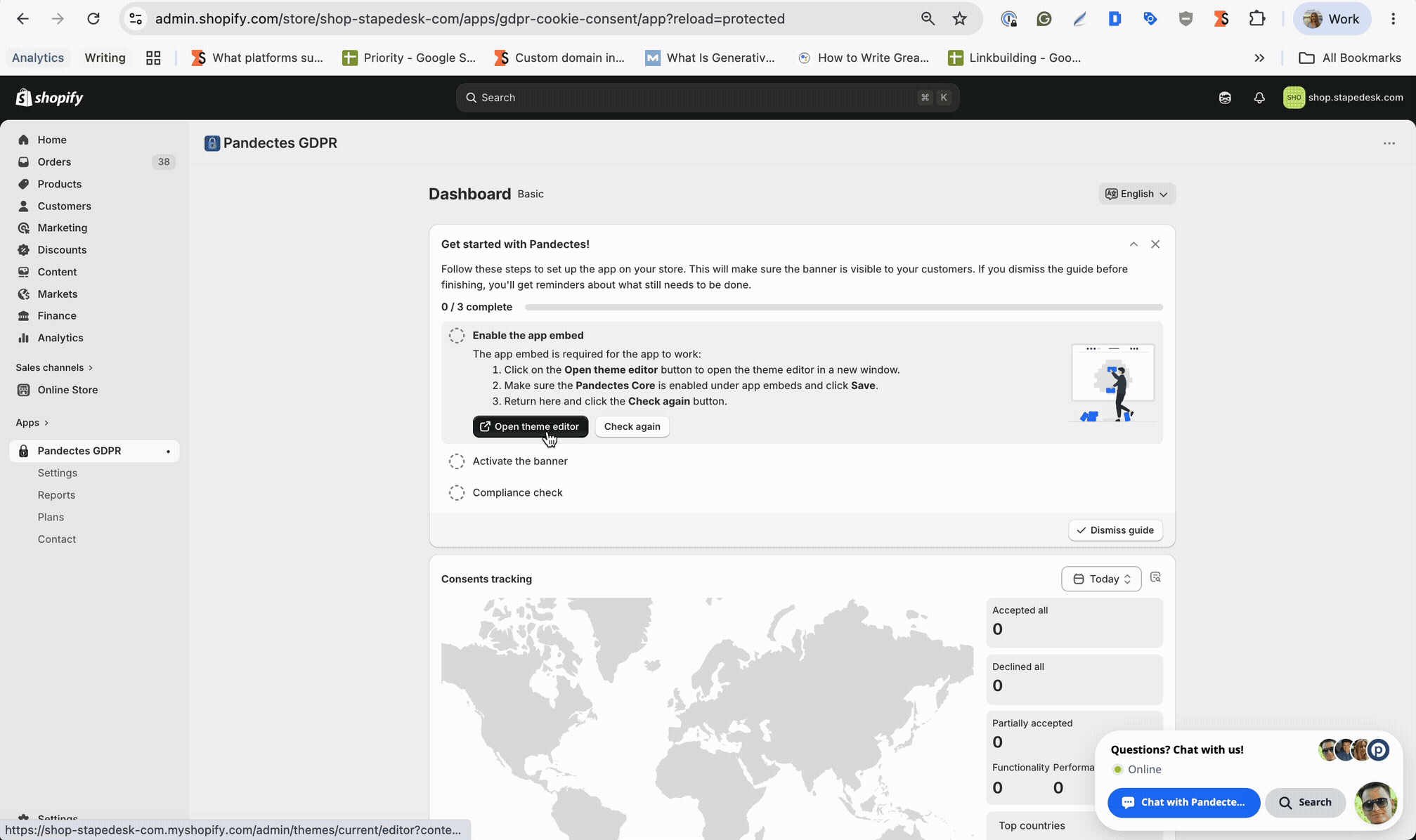Open the Today date range dropdown
The height and width of the screenshot is (840, 1416).
(x=1101, y=579)
